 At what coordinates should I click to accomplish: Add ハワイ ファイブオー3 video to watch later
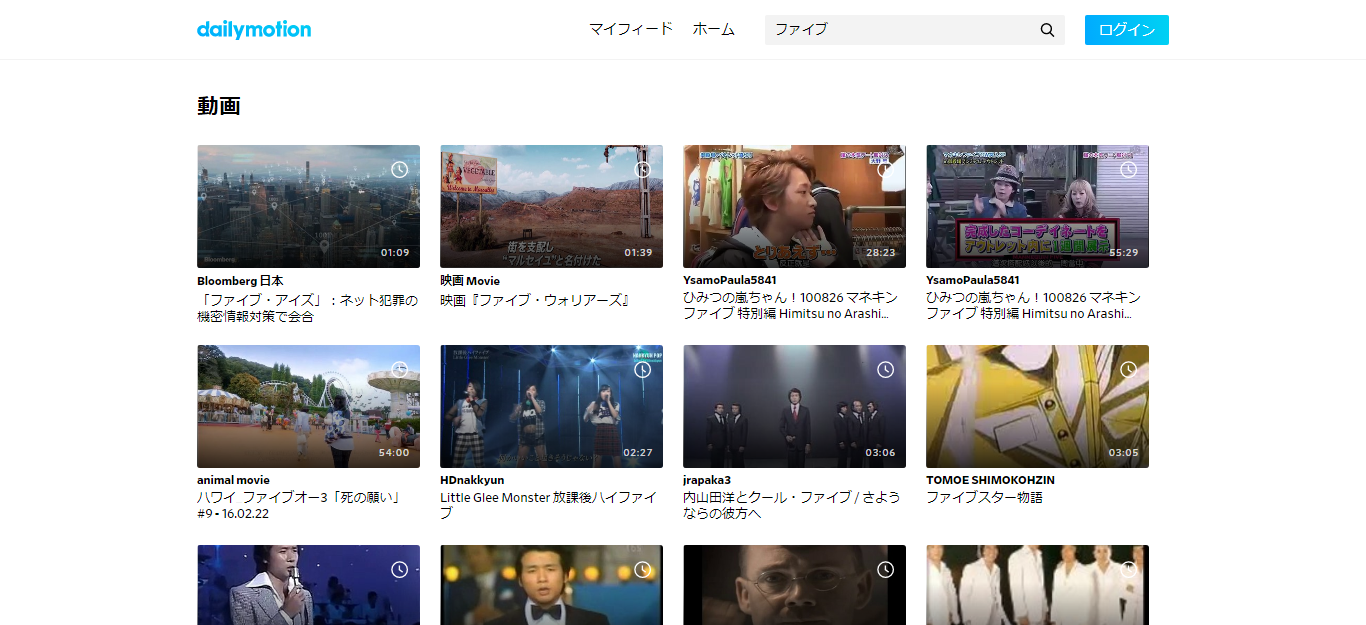[400, 369]
